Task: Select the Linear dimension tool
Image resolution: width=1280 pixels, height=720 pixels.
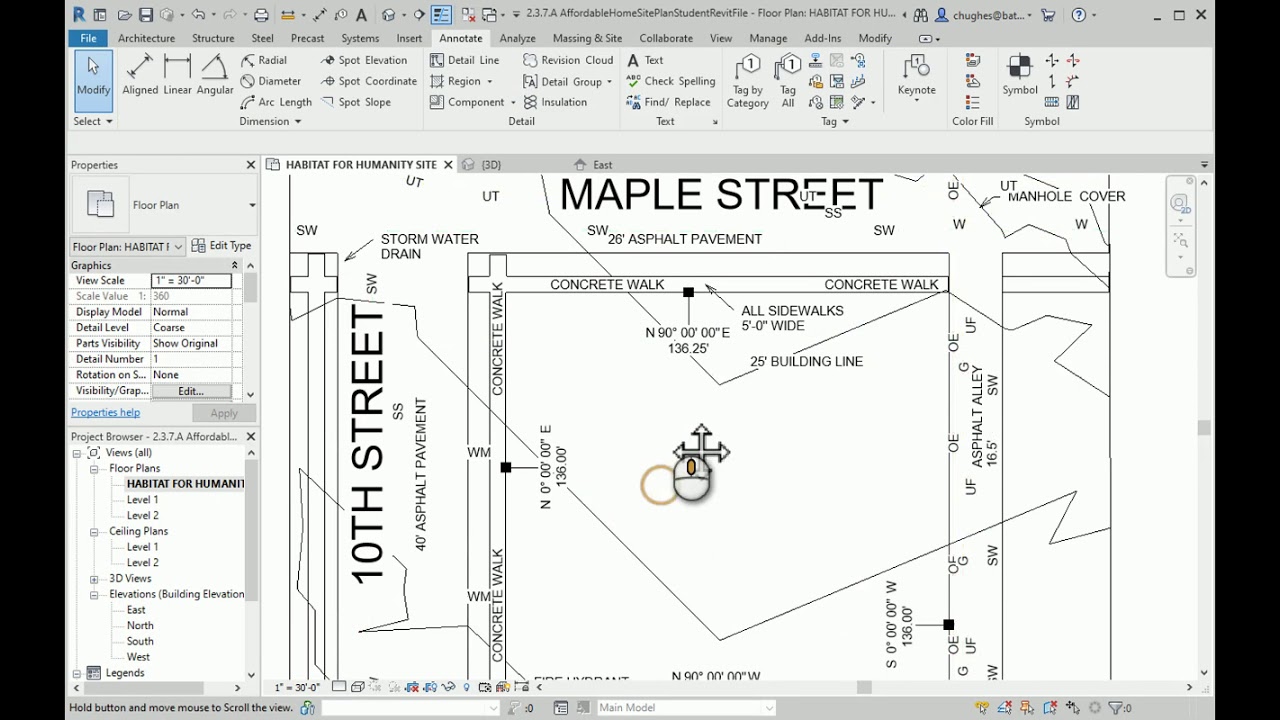Action: [x=177, y=75]
